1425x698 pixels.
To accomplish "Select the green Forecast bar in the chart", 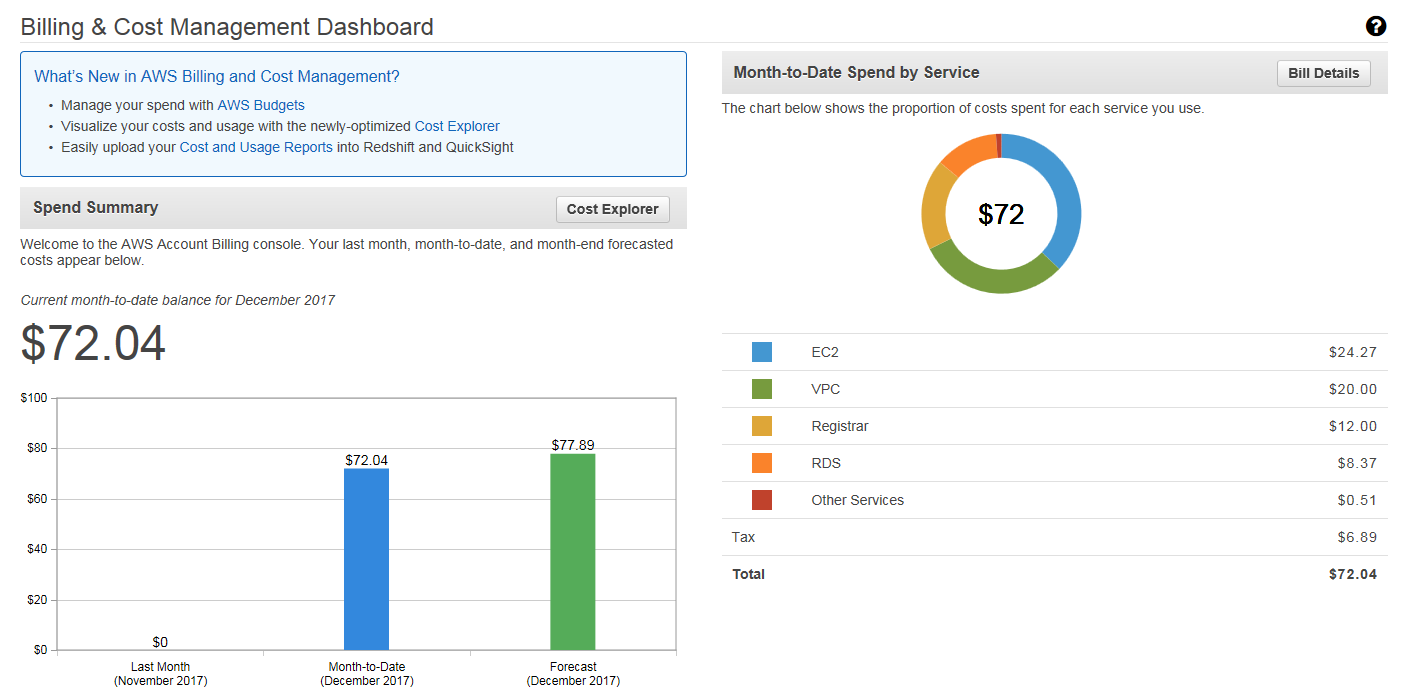I will [x=573, y=552].
